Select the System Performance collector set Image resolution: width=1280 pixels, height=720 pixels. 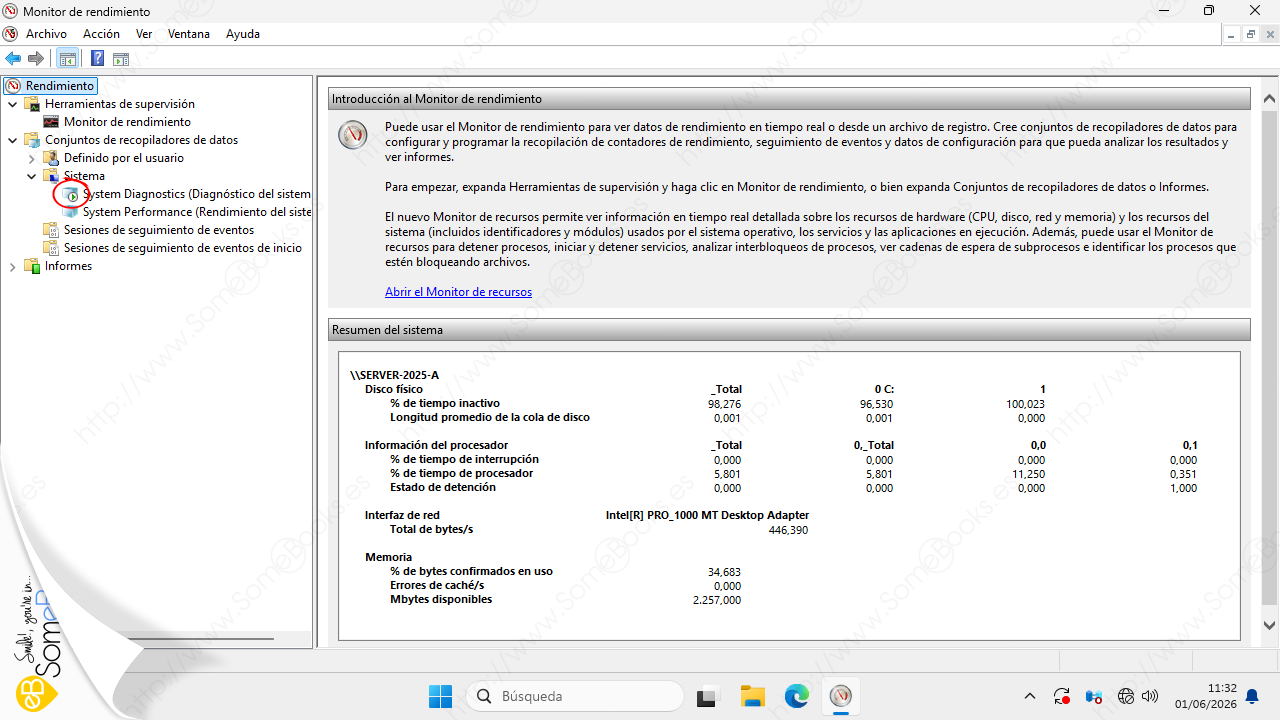click(197, 212)
